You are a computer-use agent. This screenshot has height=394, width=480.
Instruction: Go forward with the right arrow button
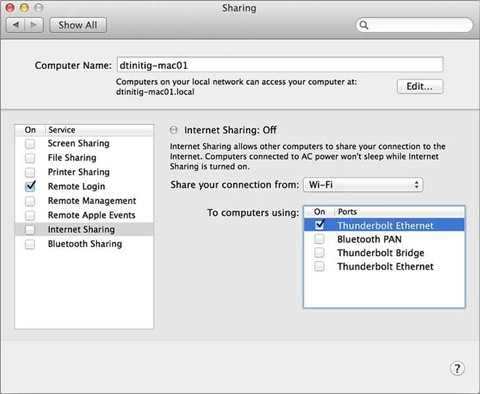pos(34,25)
